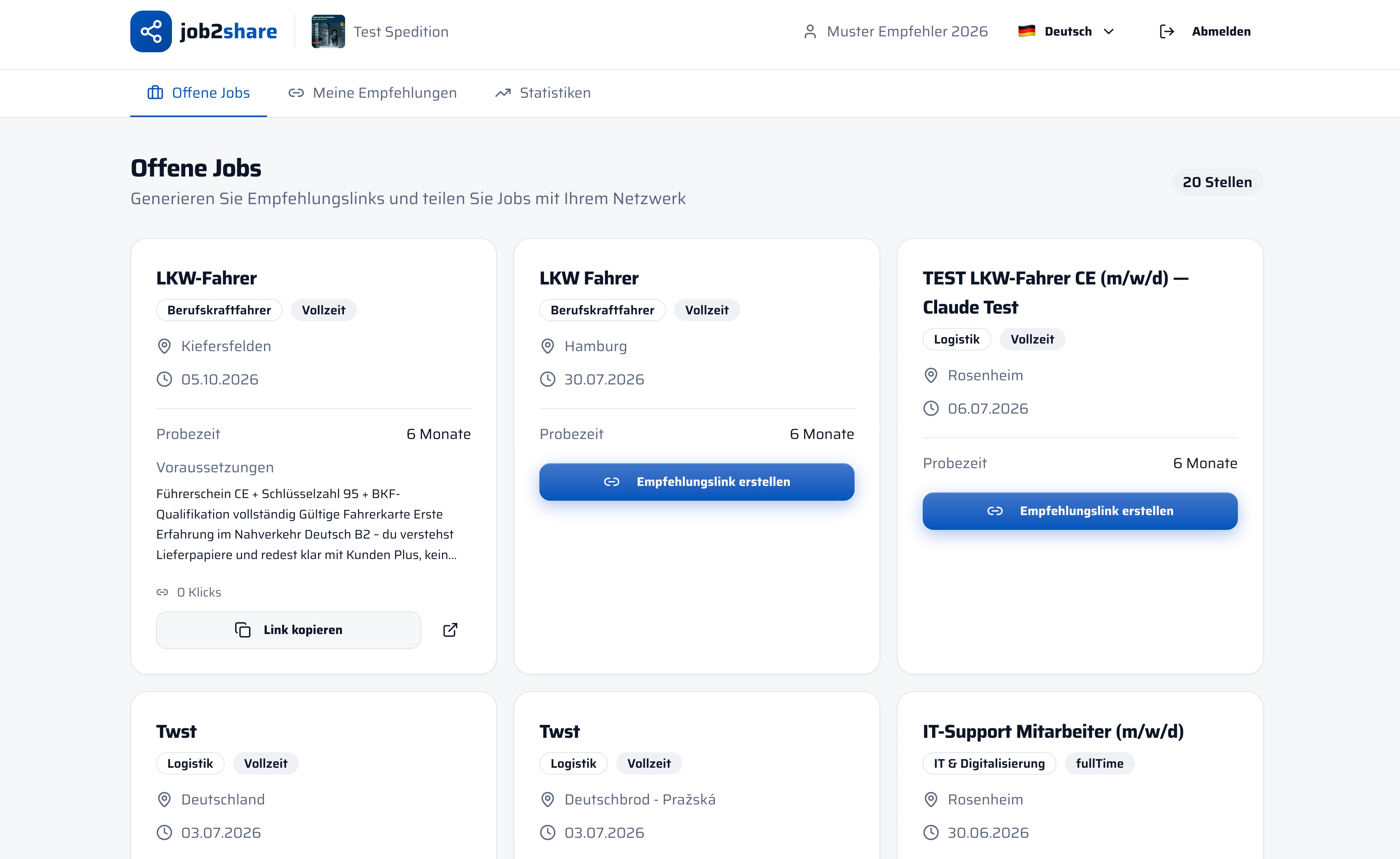Switch to the Offene Jobs tab
The width and height of the screenshot is (1400, 859).
[198, 92]
